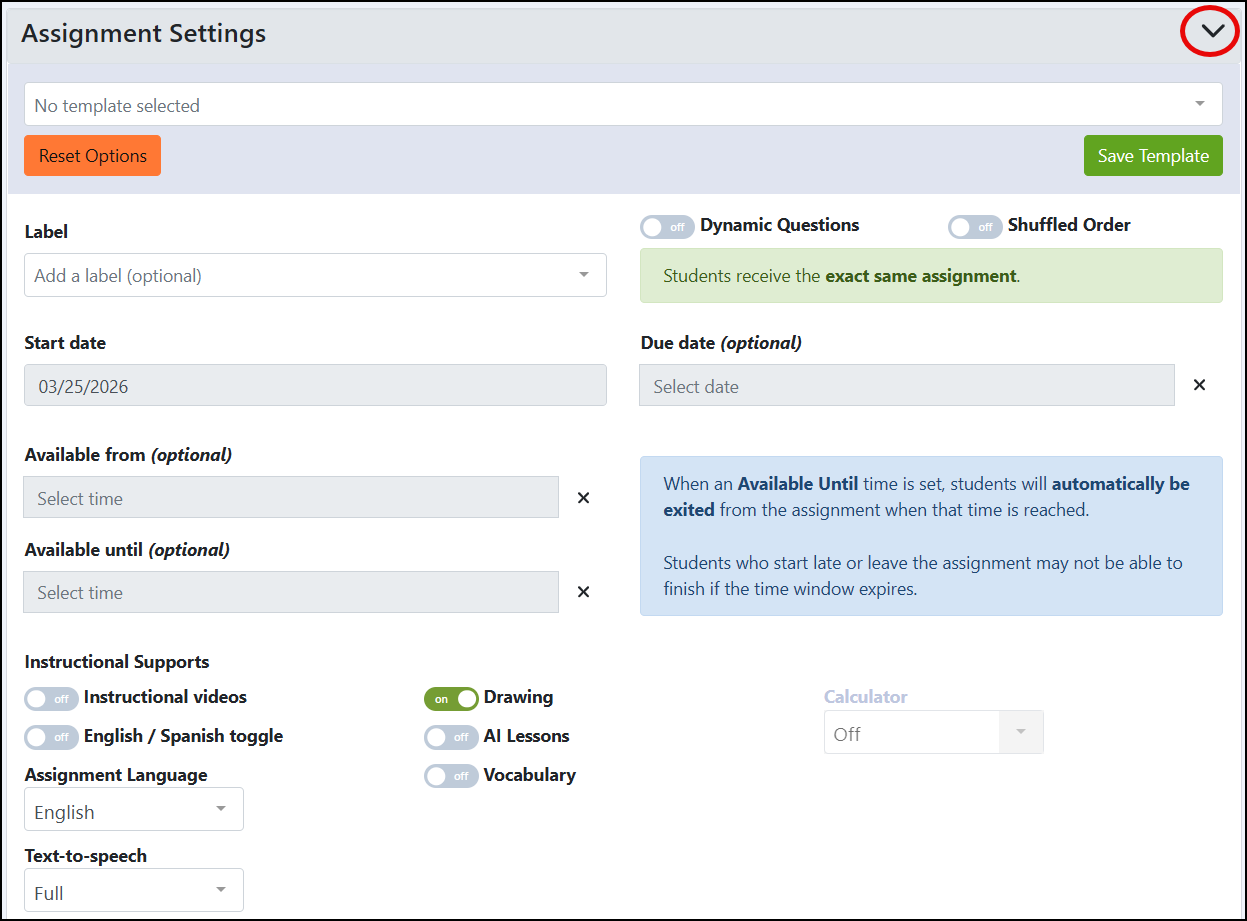
Task: Click the Instructional Supports heading
Action: (x=117, y=661)
